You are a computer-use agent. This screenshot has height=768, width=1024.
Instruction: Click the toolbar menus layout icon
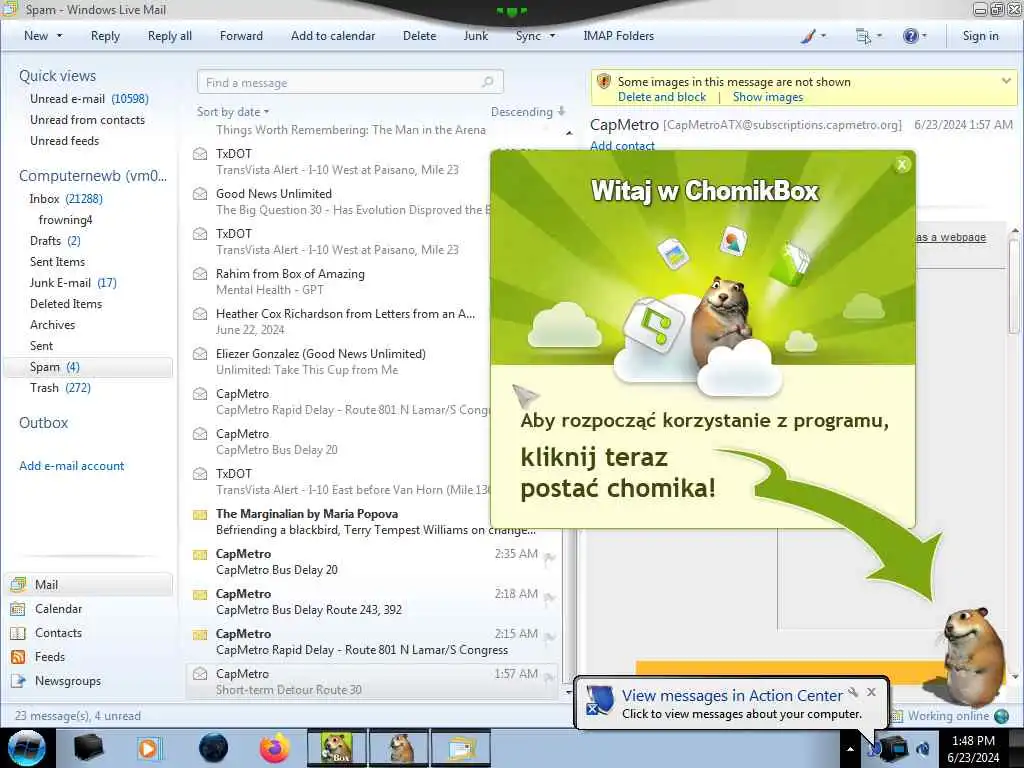(x=863, y=36)
